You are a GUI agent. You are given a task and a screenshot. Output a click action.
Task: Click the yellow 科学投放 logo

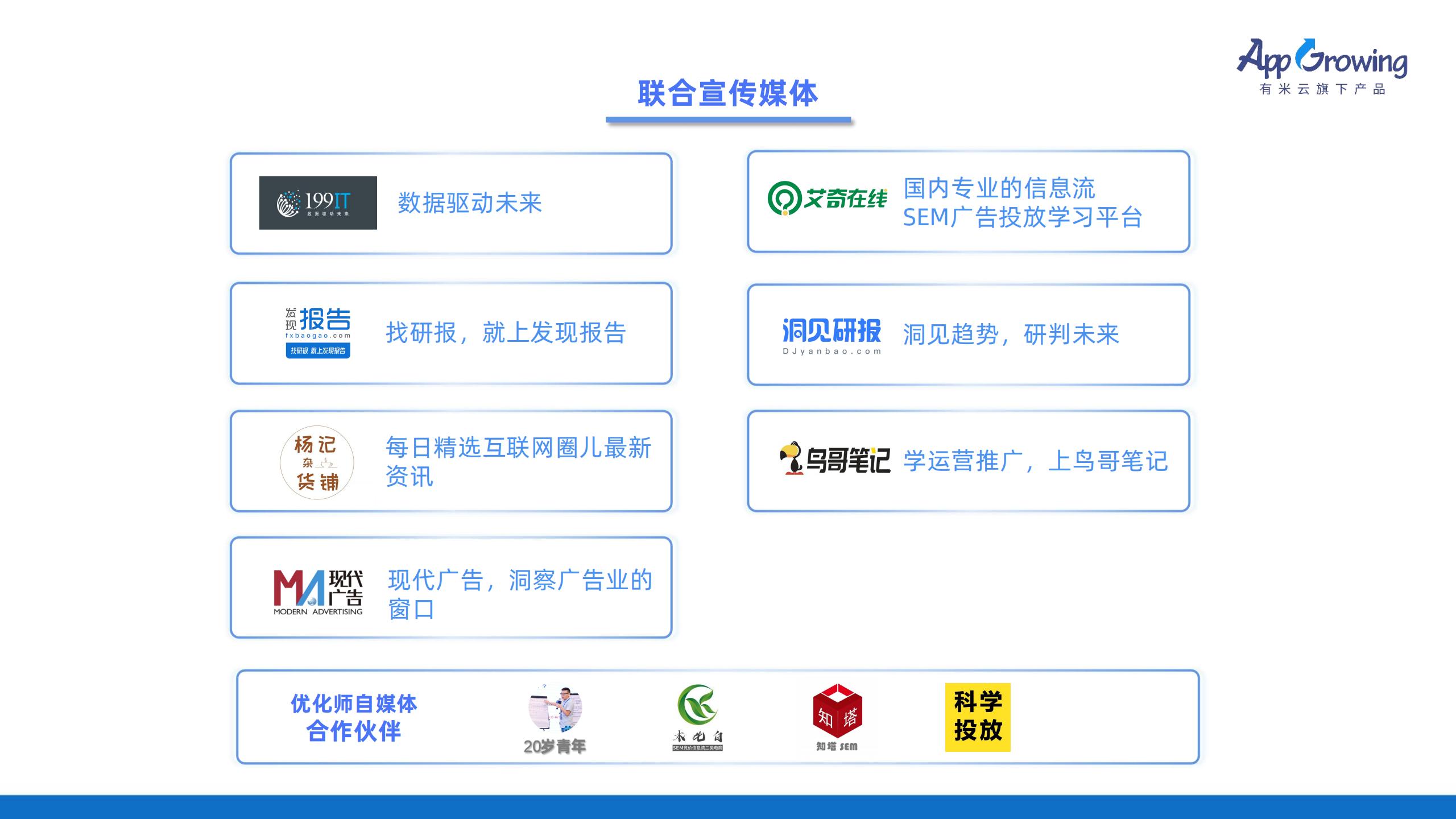[x=978, y=717]
